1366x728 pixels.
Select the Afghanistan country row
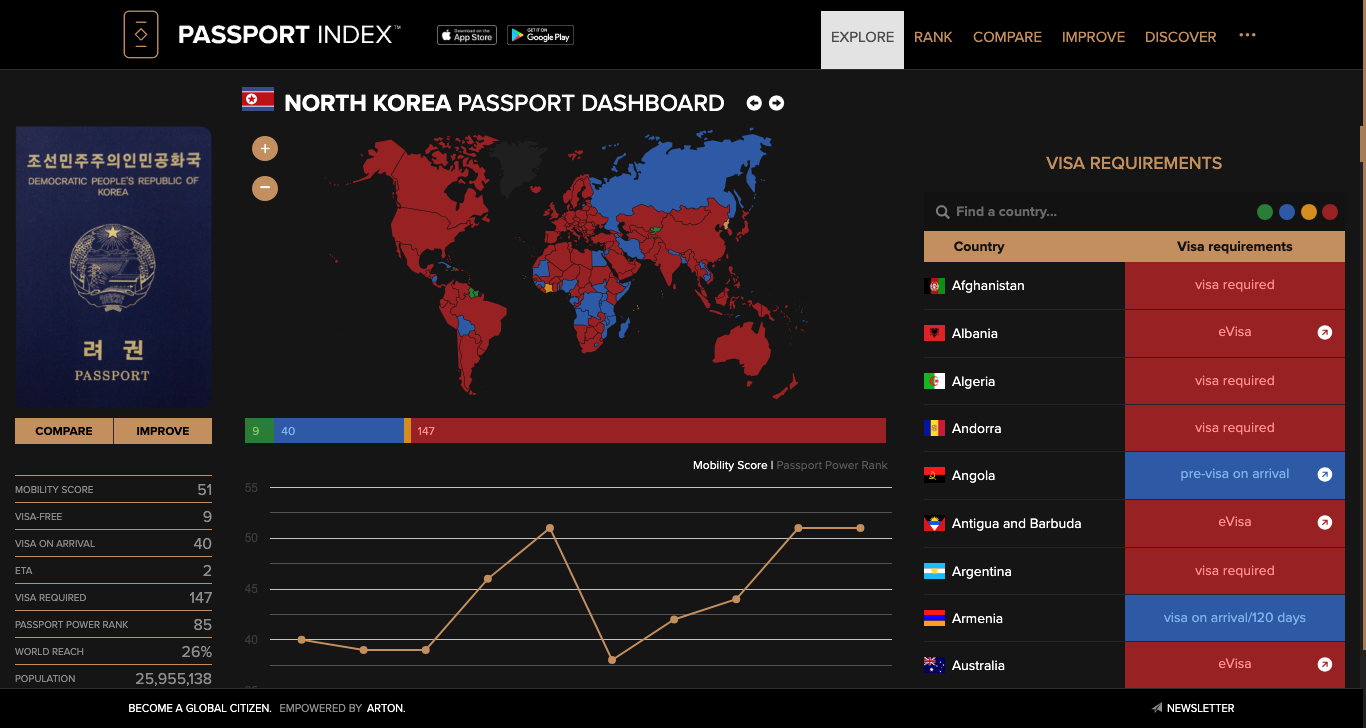(1134, 286)
